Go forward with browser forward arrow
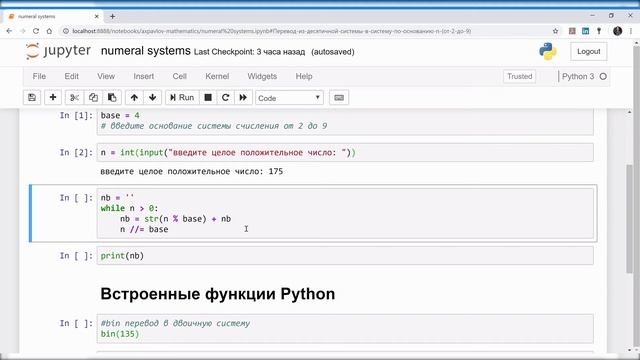Viewport: 640px width, 360px height. pos(22,31)
